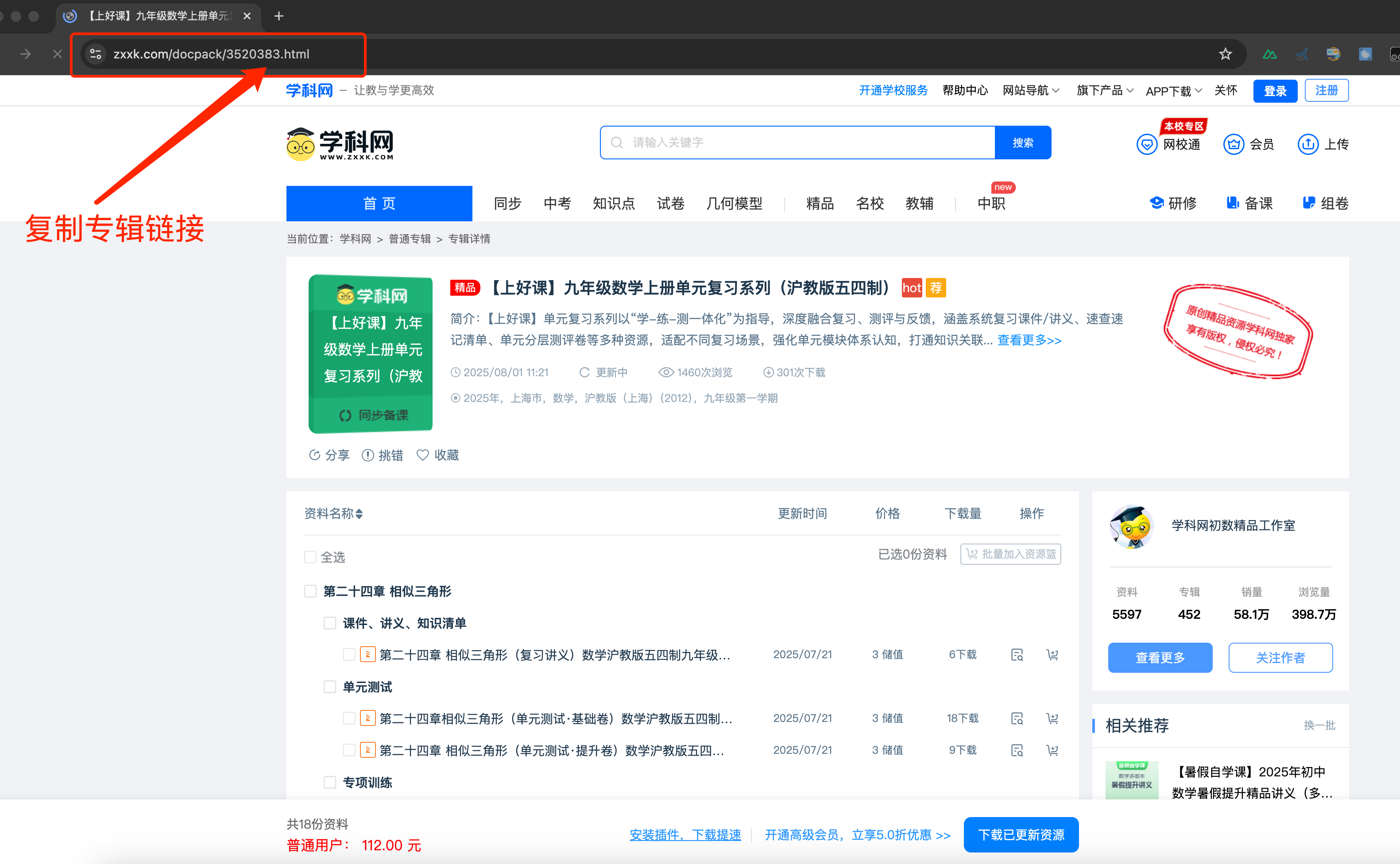
Task: Focus the 请输入关键字 search field
Action: [798, 142]
